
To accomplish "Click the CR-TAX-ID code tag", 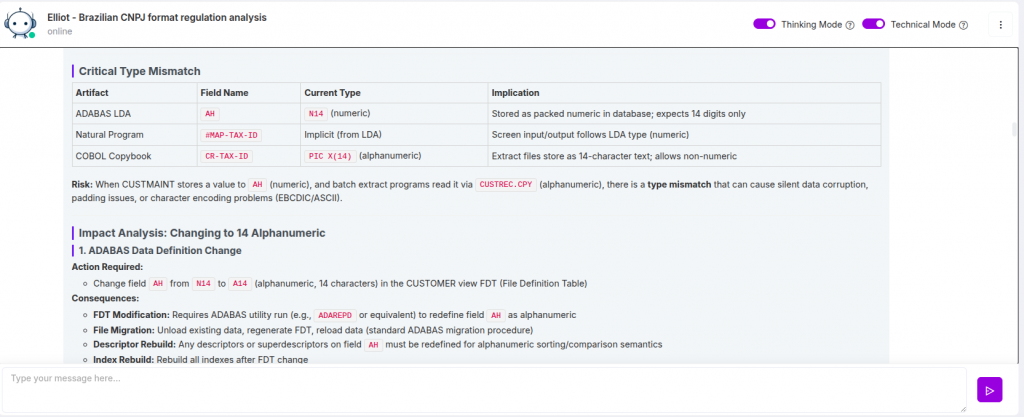I will (x=227, y=156).
